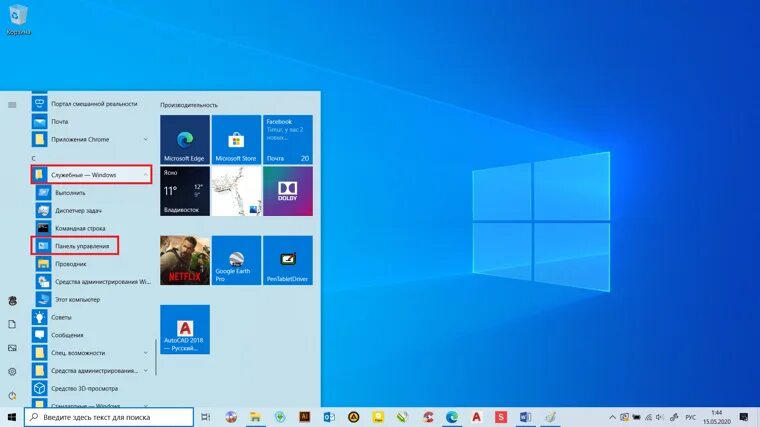760x427 pixels.
Task: Open Word on the taskbar
Action: coord(525,417)
